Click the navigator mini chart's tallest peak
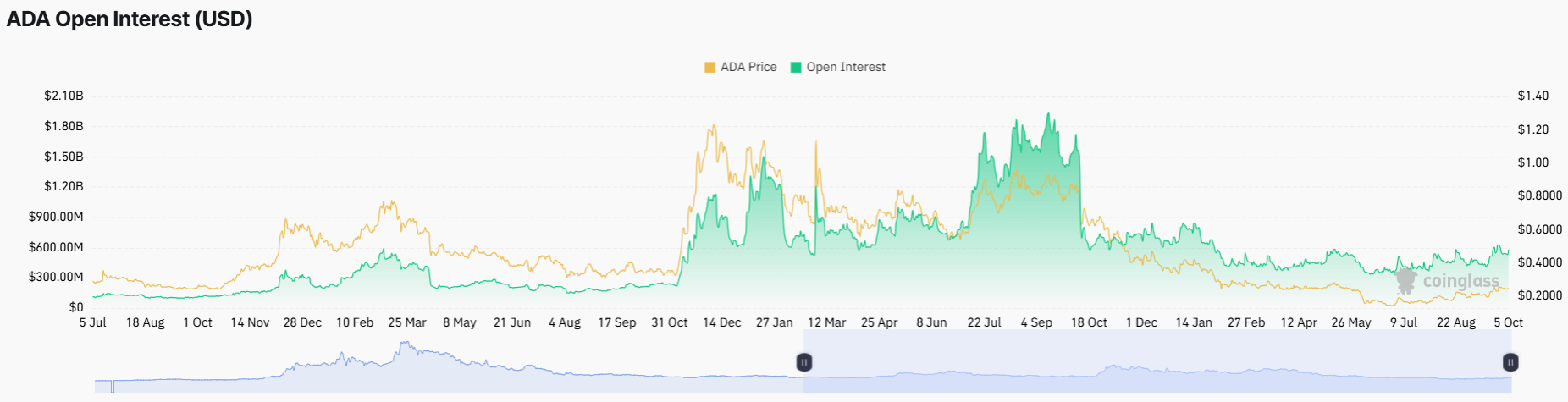Viewport: 1568px width, 402px height. [x=405, y=343]
